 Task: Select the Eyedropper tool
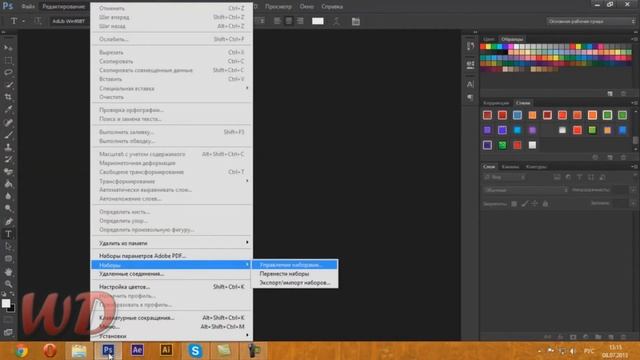pyautogui.click(x=8, y=109)
